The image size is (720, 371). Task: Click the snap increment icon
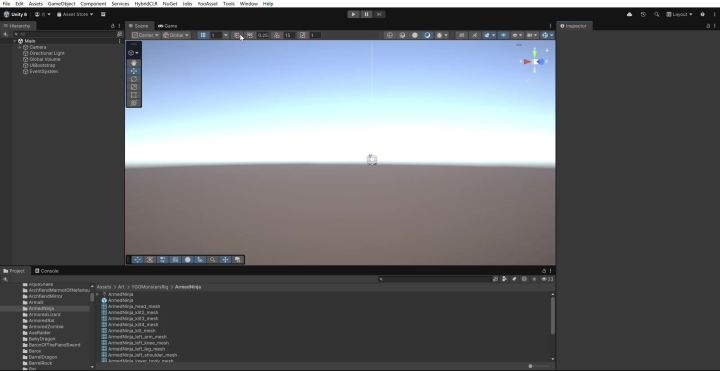[250, 35]
